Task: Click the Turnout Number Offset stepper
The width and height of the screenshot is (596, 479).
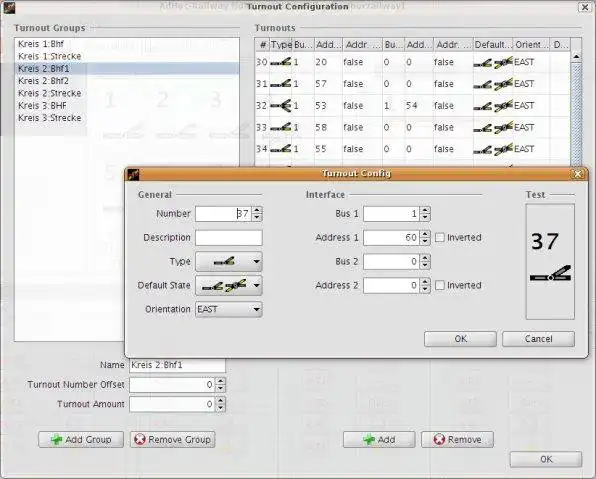Action: coord(220,385)
